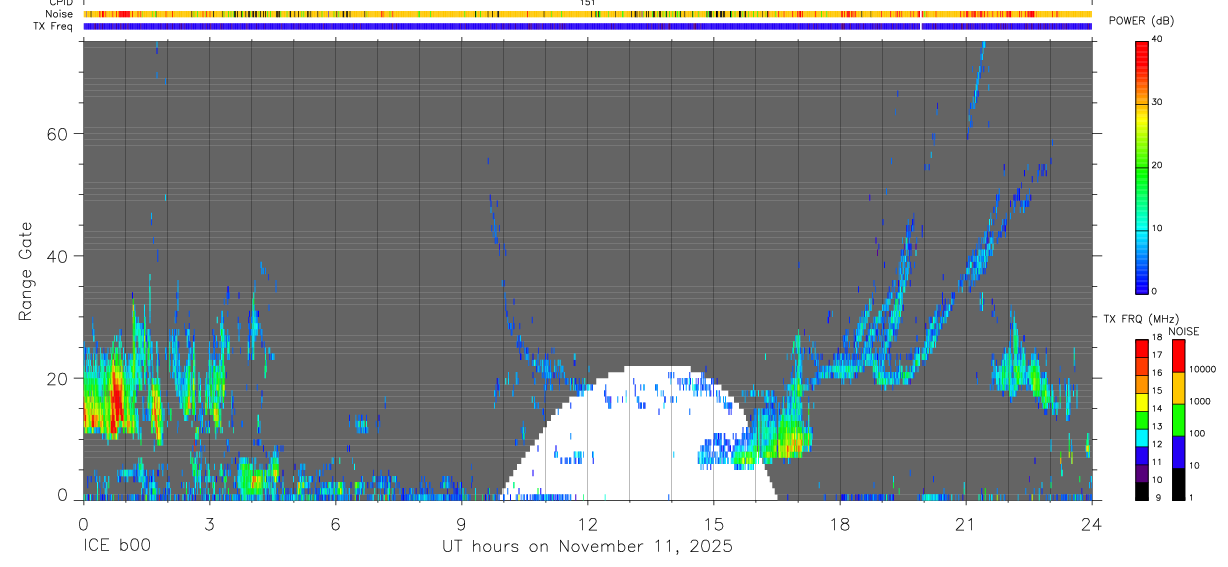Select the 1000 label on NOISE scale
The width and height of the screenshot is (1228, 567).
(x=1198, y=401)
